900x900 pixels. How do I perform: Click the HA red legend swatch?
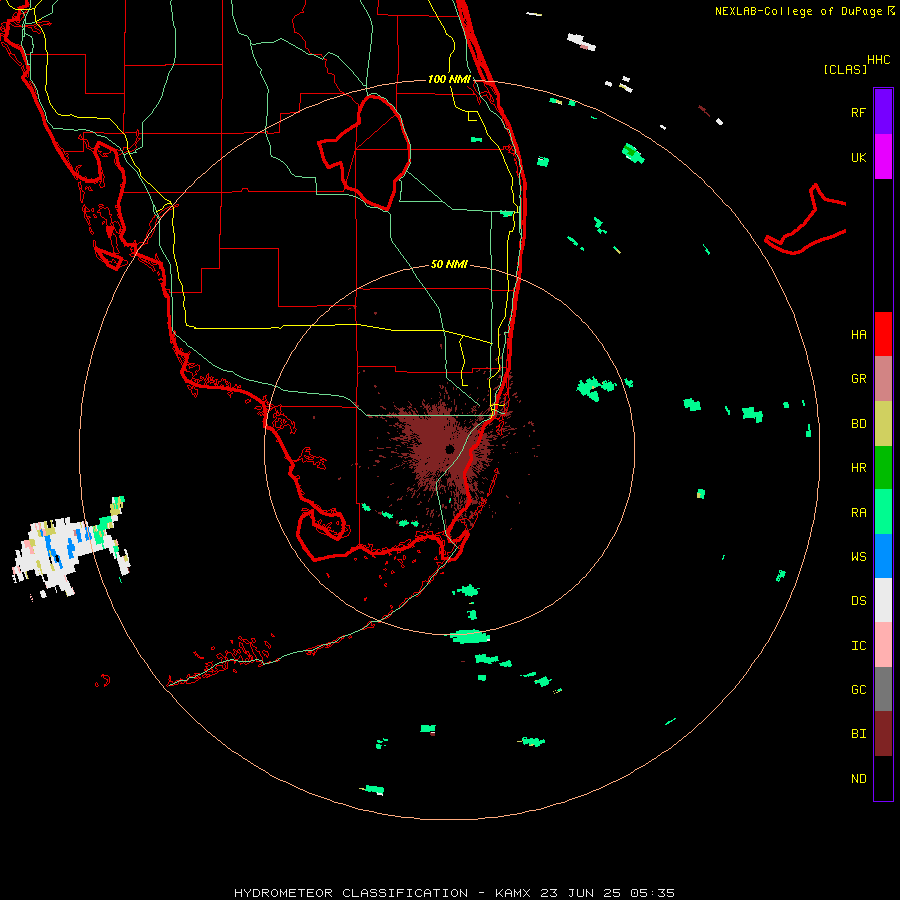point(883,333)
